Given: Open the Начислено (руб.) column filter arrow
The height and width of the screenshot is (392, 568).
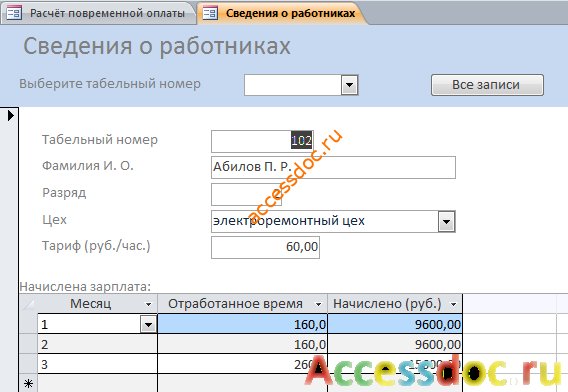Looking at the screenshot, I should coord(453,304).
